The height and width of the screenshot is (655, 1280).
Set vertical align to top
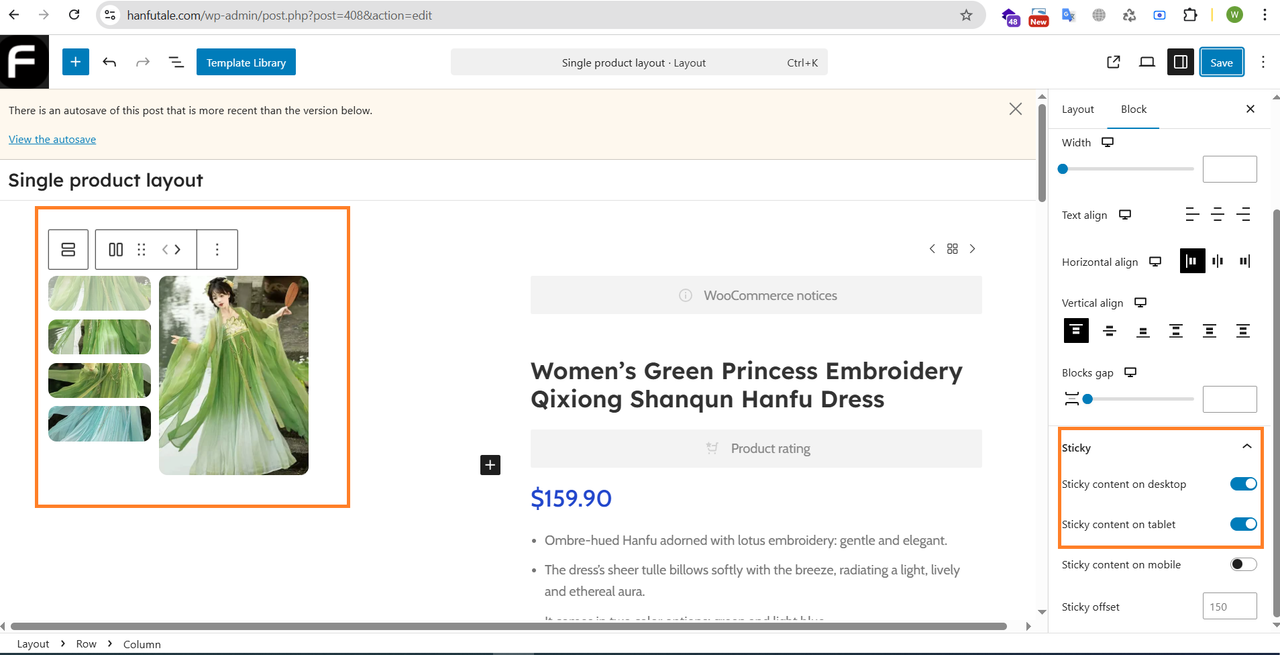click(1075, 330)
